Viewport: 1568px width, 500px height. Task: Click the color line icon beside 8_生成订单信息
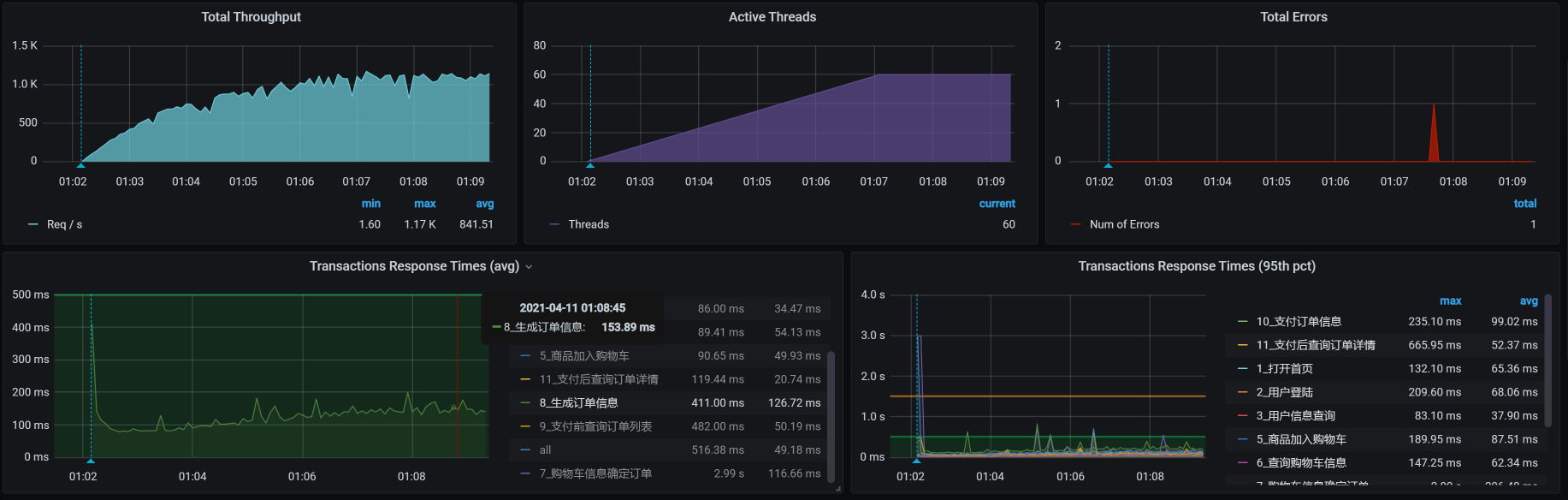pyautogui.click(x=525, y=403)
